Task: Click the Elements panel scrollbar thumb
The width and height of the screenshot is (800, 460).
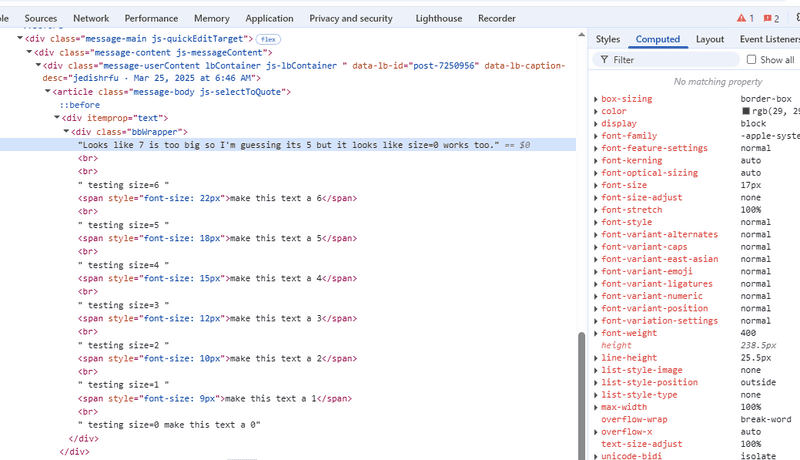Action: tap(582, 396)
